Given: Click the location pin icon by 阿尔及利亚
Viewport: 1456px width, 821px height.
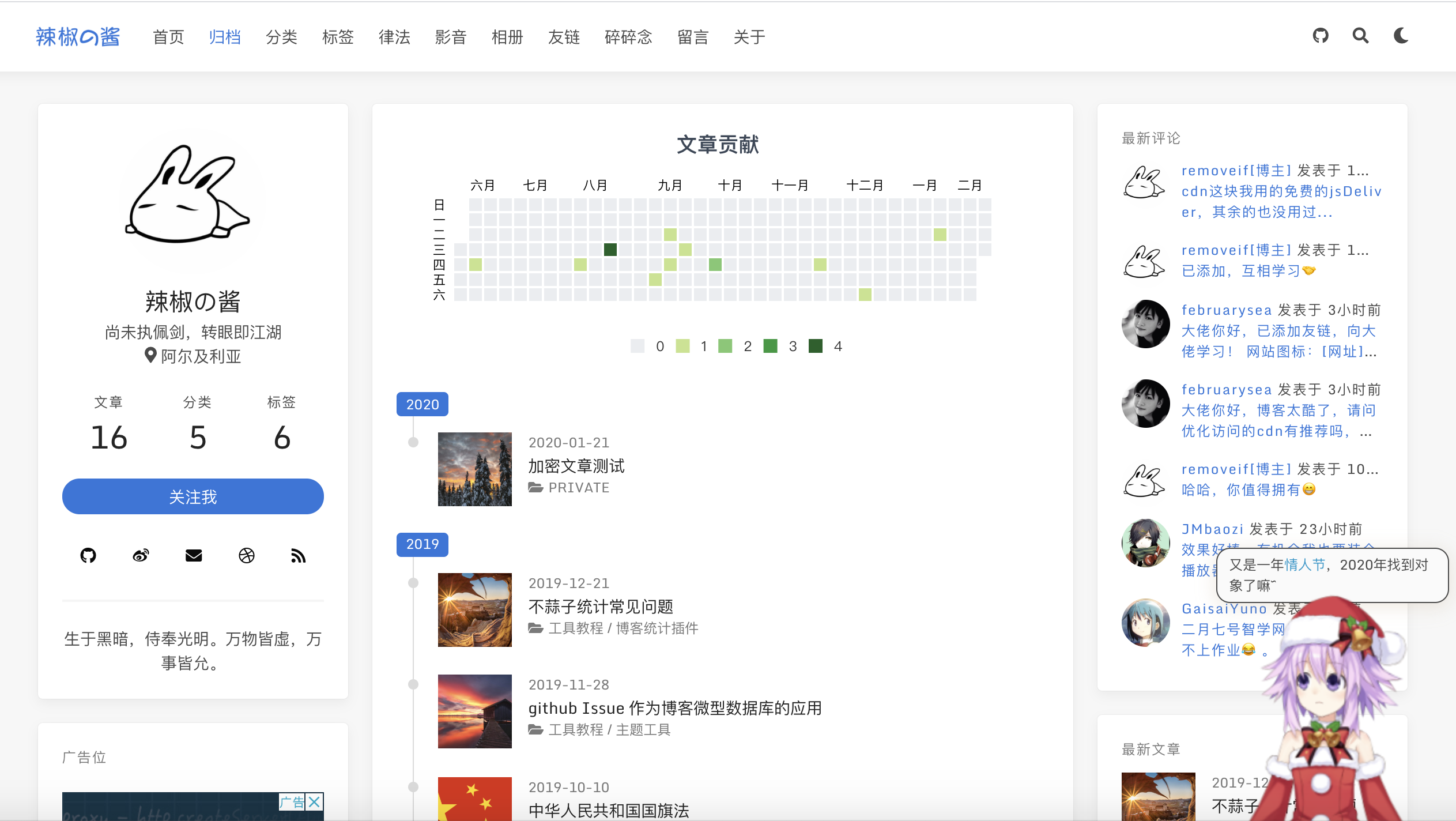Looking at the screenshot, I should [x=150, y=356].
